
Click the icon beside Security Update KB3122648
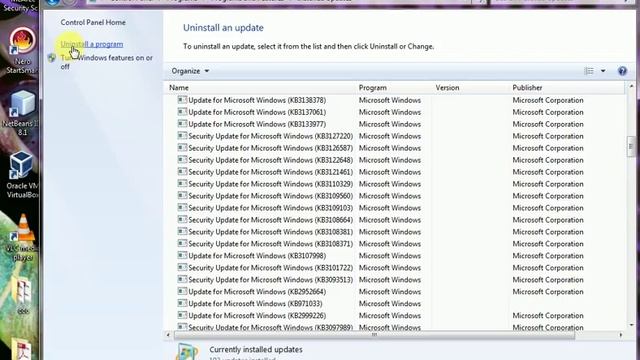click(x=182, y=160)
